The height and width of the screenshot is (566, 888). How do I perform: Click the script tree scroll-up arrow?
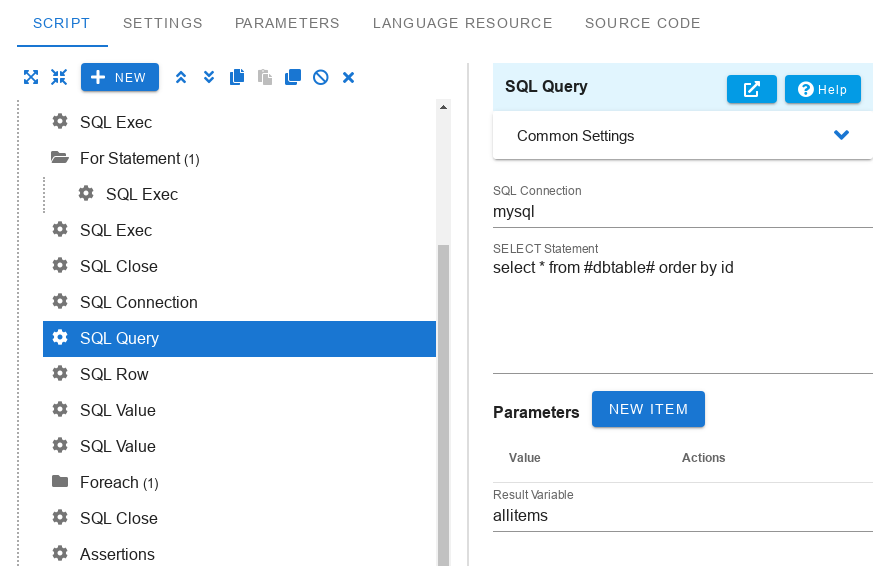[443, 107]
